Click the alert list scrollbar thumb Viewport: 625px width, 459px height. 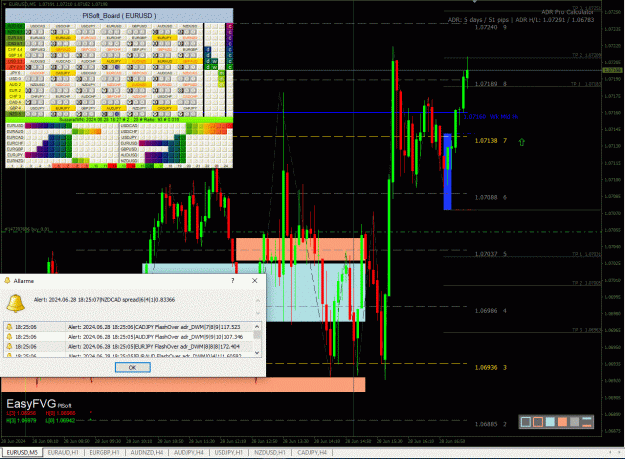pos(257,335)
